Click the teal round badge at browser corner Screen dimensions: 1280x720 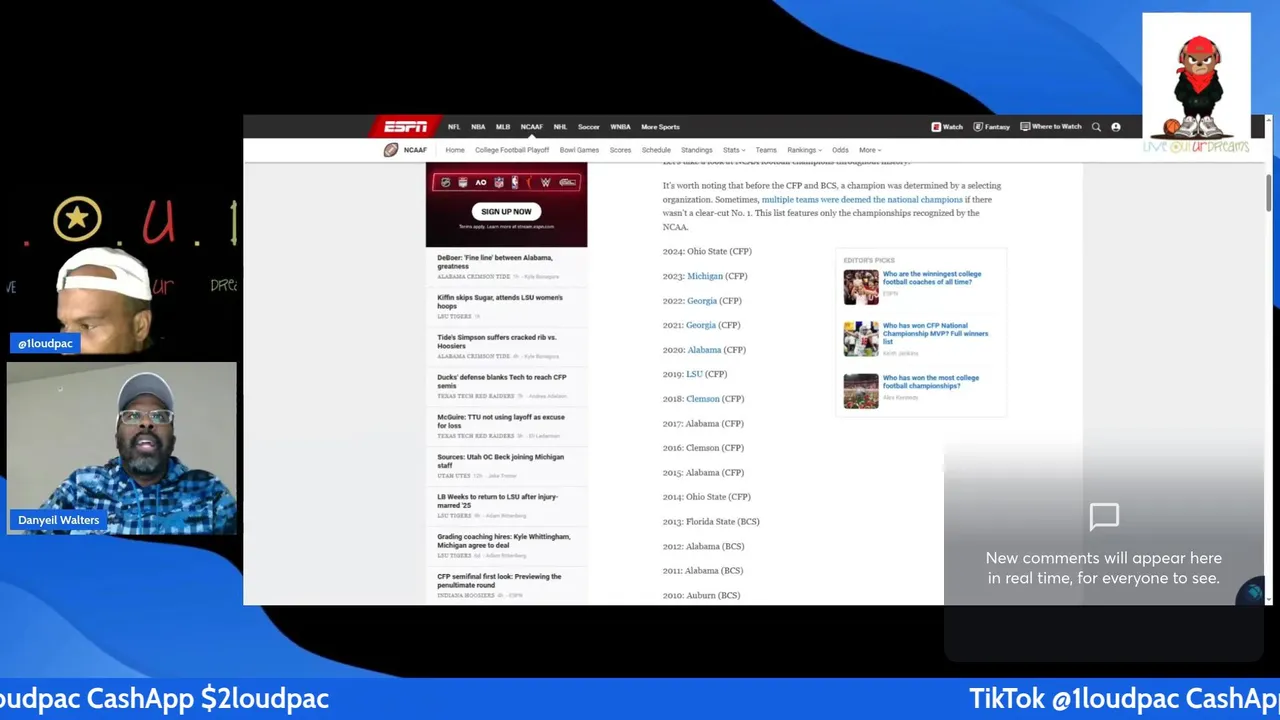coord(1252,592)
